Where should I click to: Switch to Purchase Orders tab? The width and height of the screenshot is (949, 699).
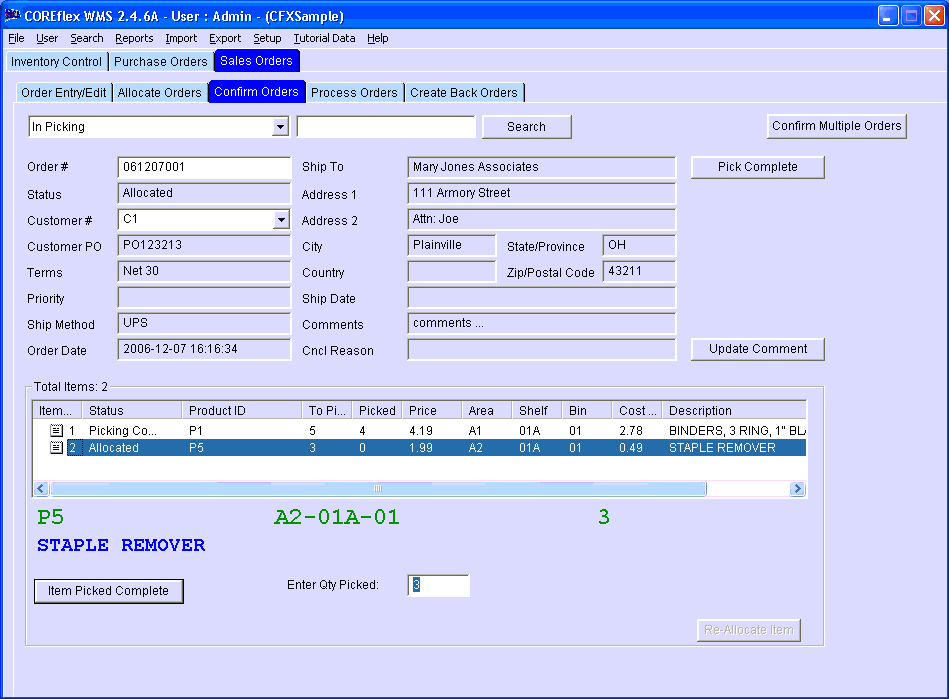point(160,62)
